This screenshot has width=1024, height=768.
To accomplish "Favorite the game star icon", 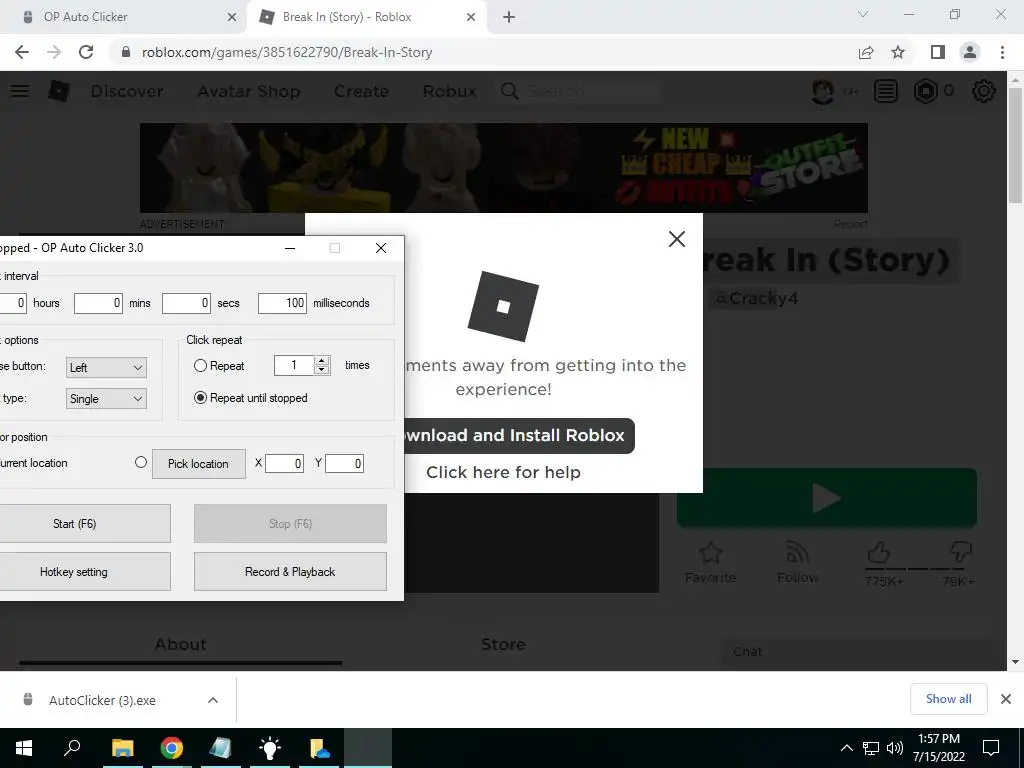I will pos(711,554).
